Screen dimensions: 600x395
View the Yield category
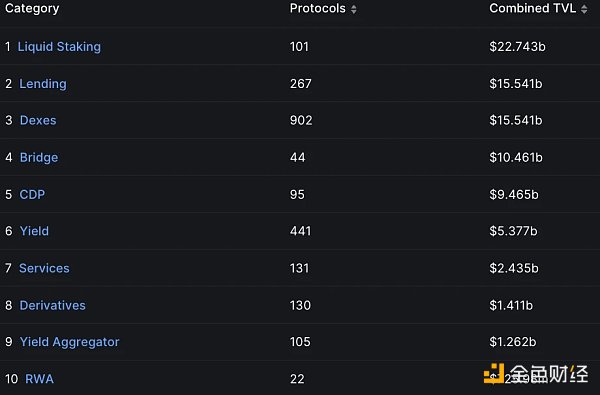[x=34, y=231]
